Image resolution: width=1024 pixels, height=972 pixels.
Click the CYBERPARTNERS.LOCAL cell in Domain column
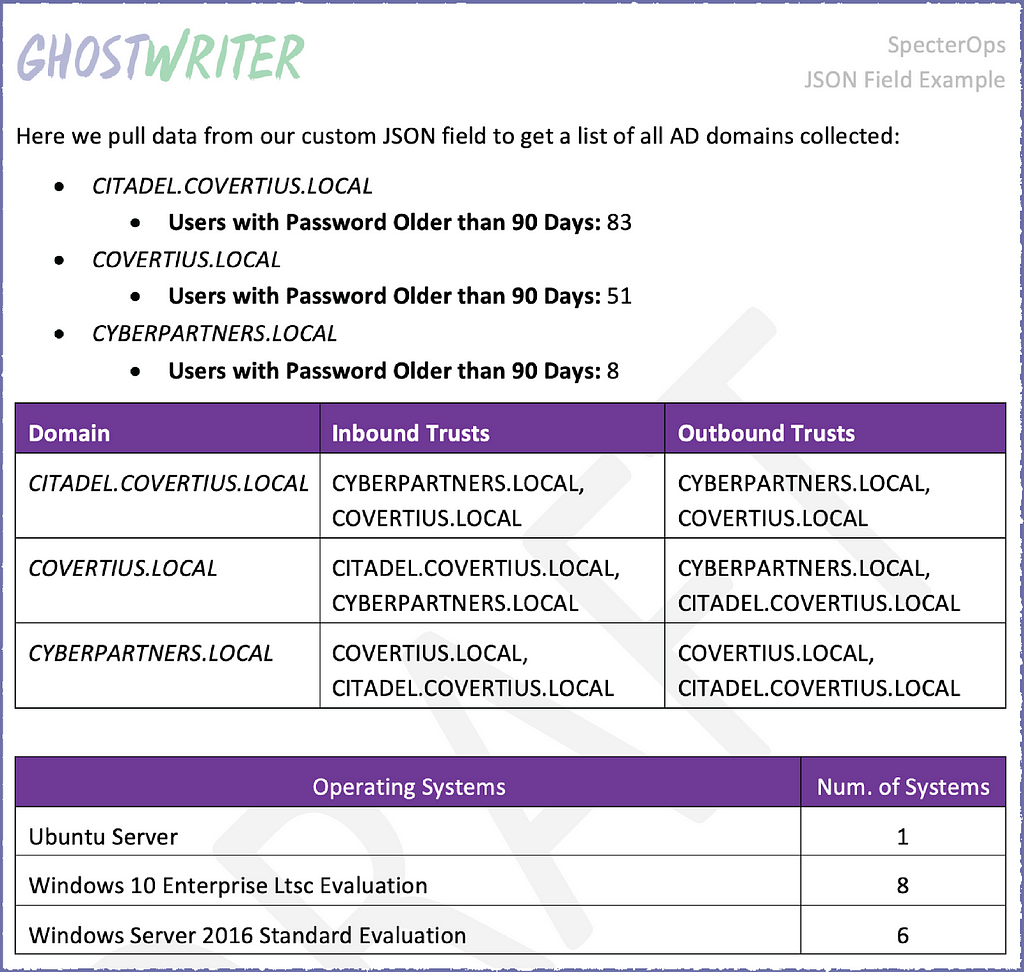(167, 666)
